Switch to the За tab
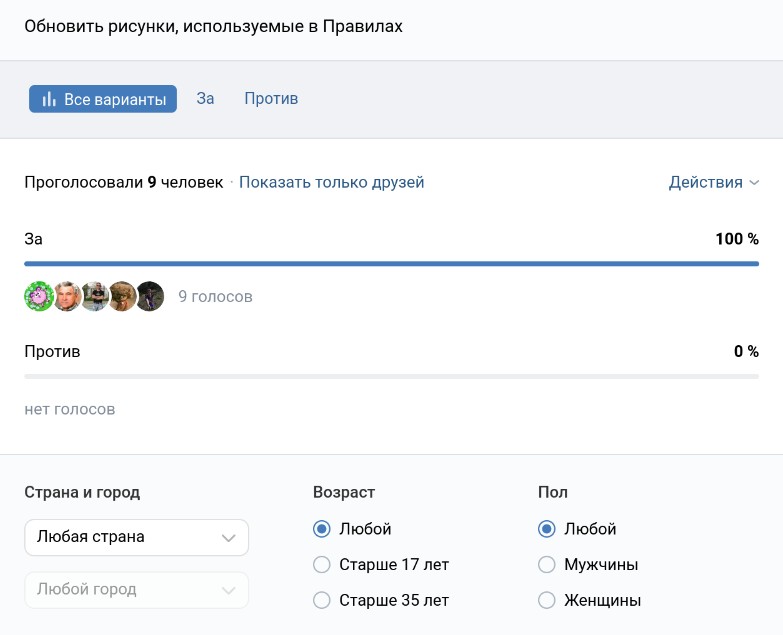This screenshot has width=783, height=635. pos(205,99)
